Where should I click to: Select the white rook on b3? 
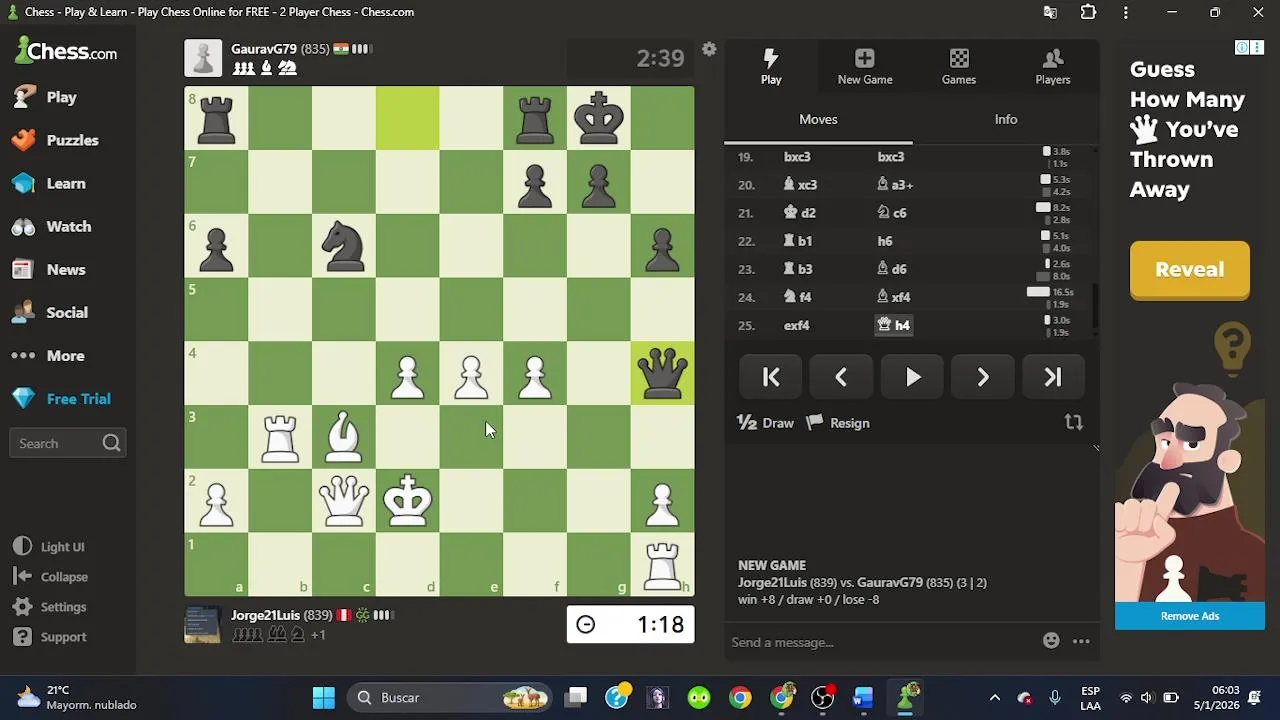coord(280,437)
